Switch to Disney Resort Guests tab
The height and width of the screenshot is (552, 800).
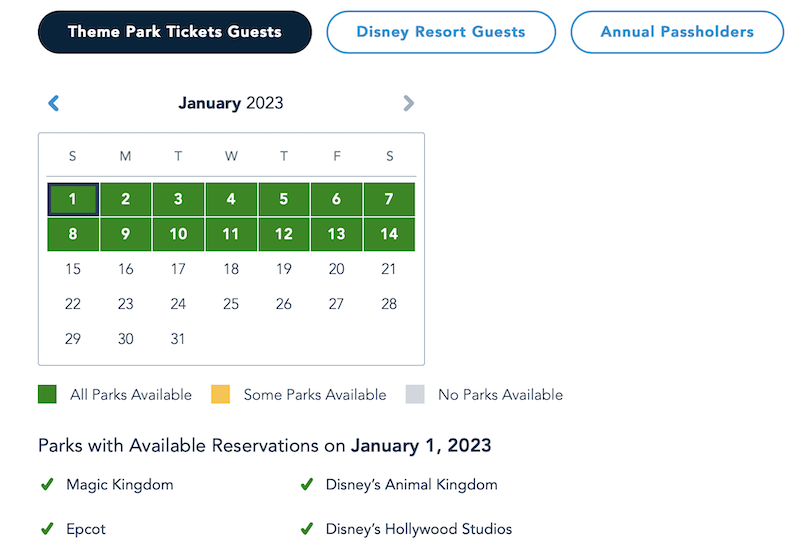point(441,32)
